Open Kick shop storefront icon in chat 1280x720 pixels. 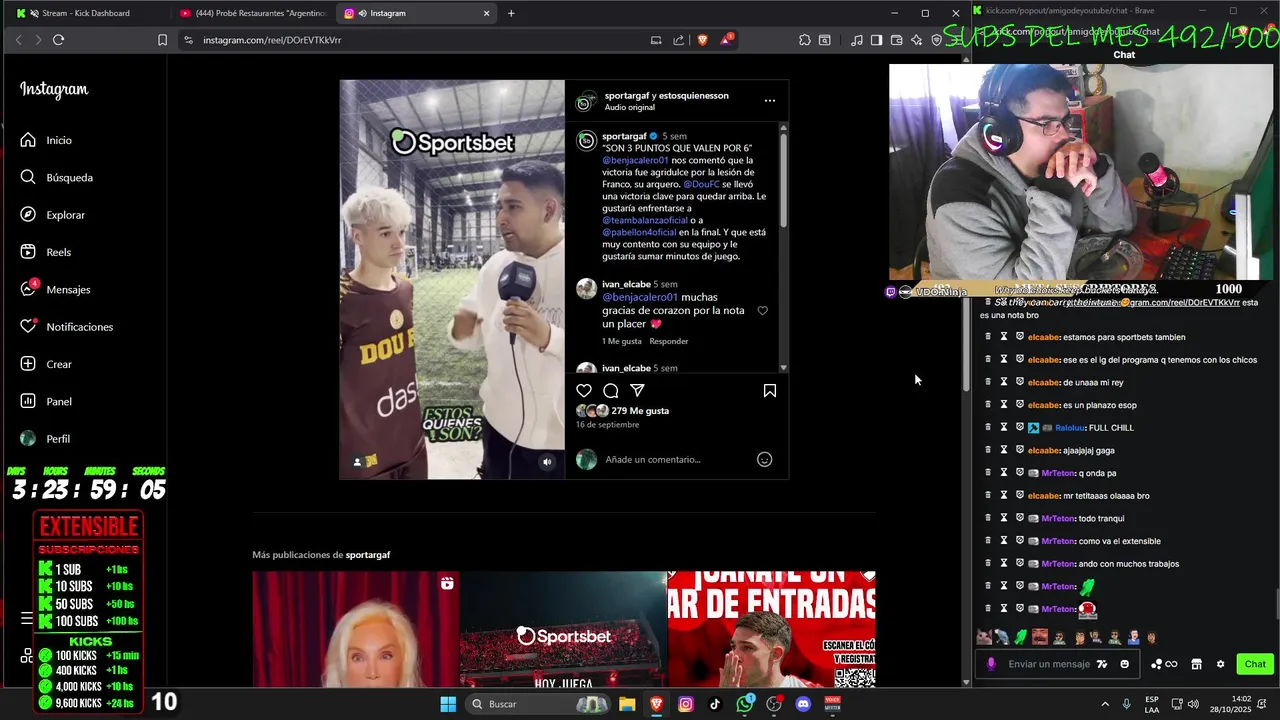pyautogui.click(x=1196, y=664)
